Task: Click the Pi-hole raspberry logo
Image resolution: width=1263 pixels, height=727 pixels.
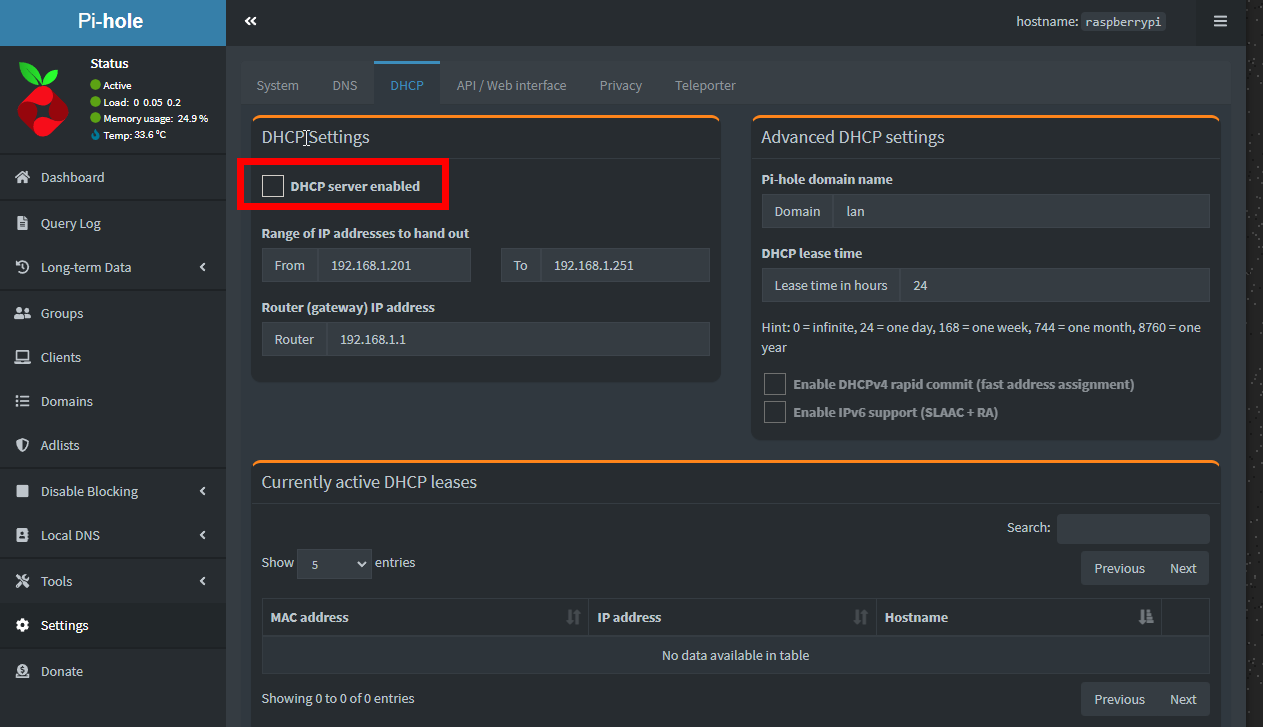Action: [x=42, y=100]
